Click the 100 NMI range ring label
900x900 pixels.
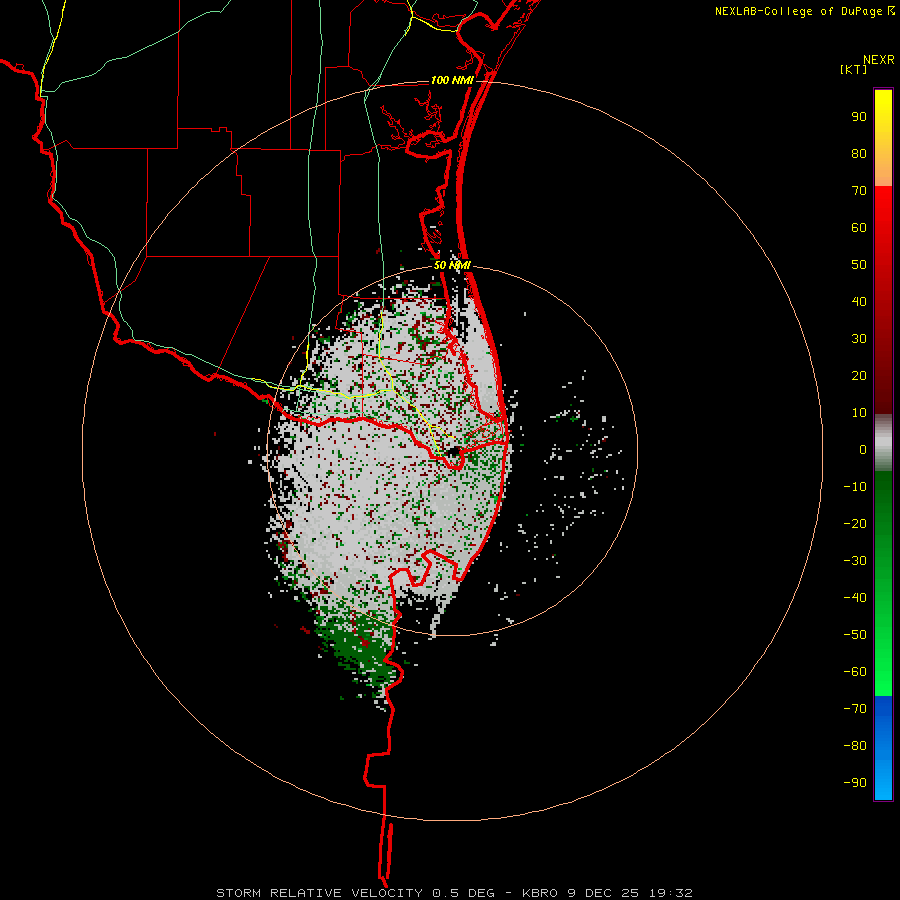coord(452,80)
